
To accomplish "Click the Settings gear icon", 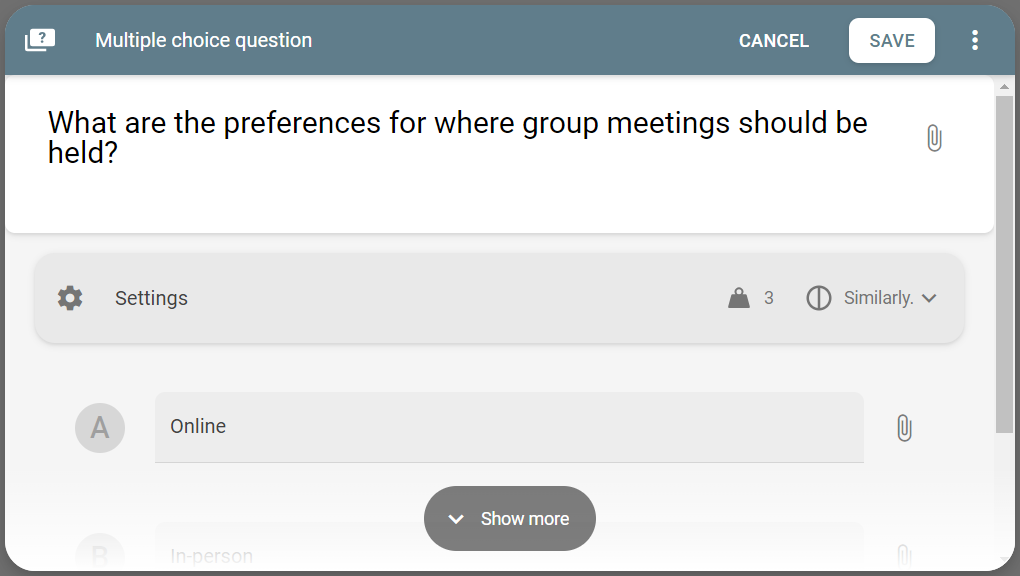I will point(70,298).
